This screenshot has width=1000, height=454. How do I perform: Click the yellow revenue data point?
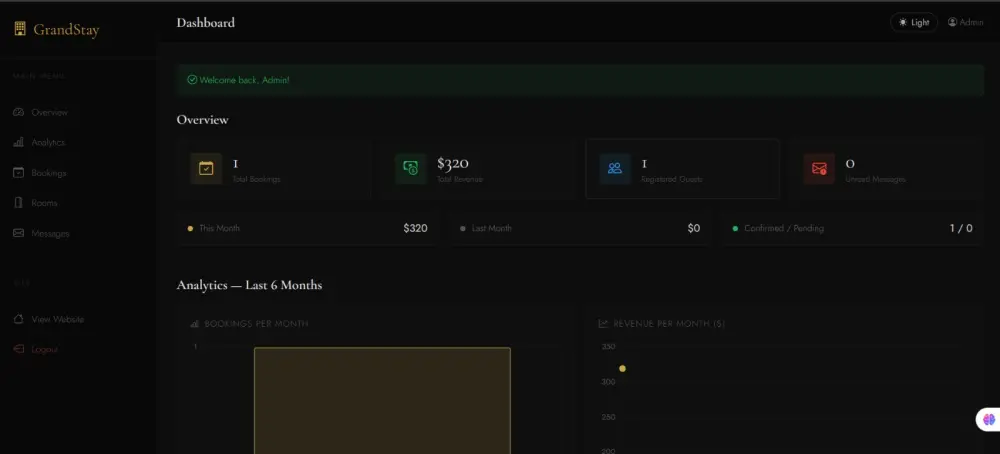[622, 369]
